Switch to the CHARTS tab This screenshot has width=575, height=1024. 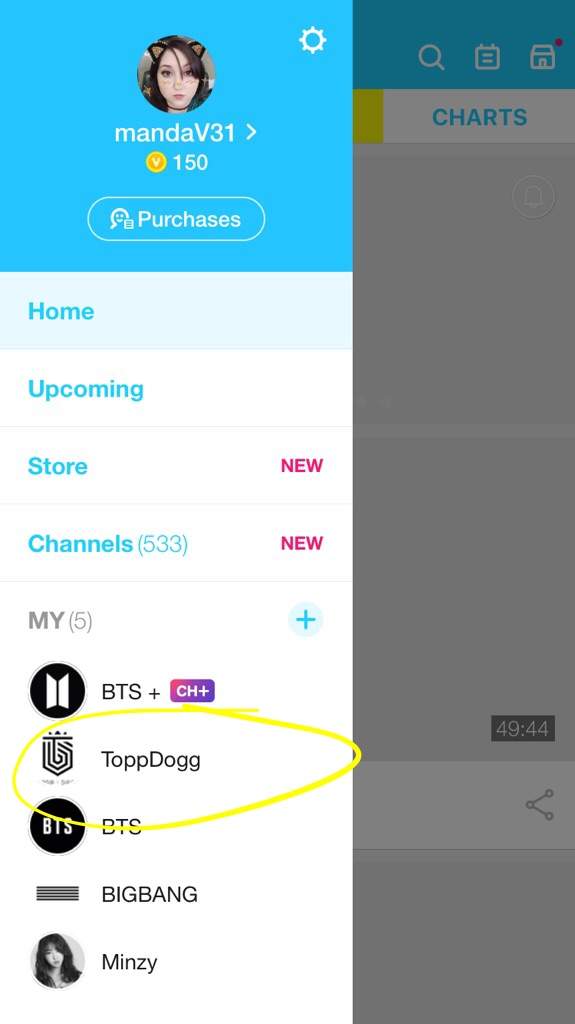coord(479,117)
